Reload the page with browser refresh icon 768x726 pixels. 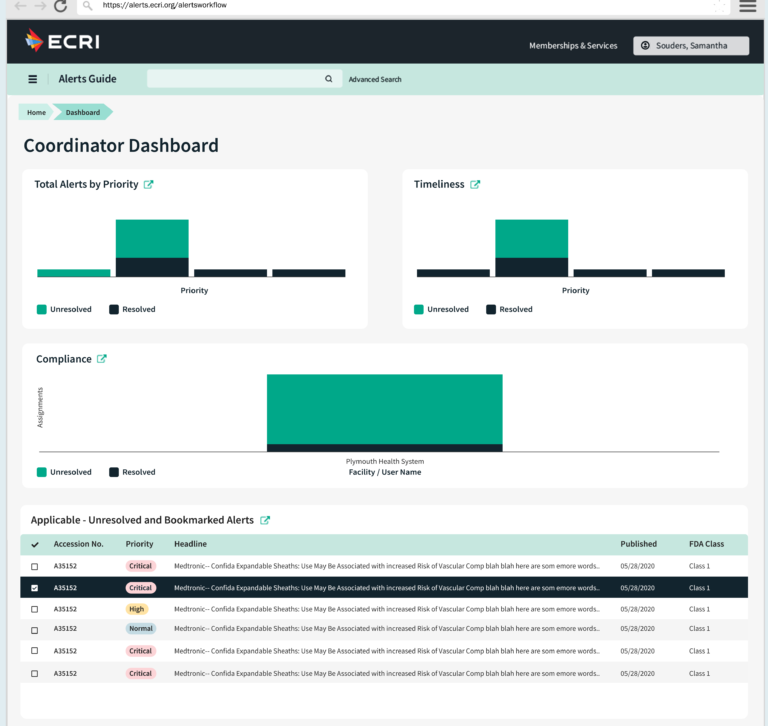[x=60, y=6]
